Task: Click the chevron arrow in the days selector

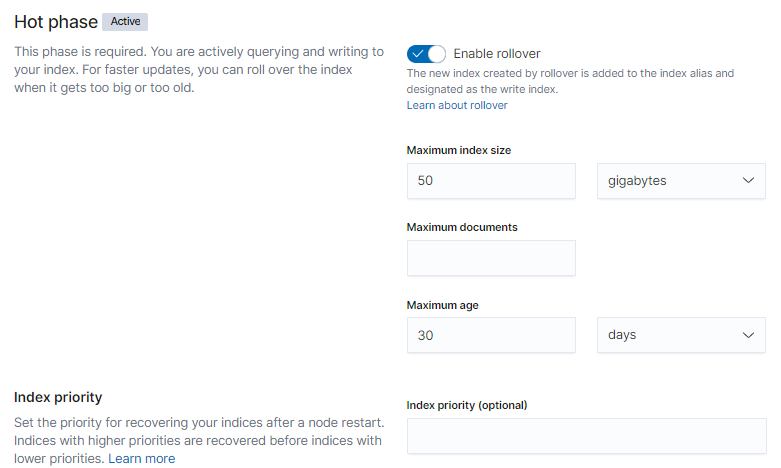Action: (748, 335)
